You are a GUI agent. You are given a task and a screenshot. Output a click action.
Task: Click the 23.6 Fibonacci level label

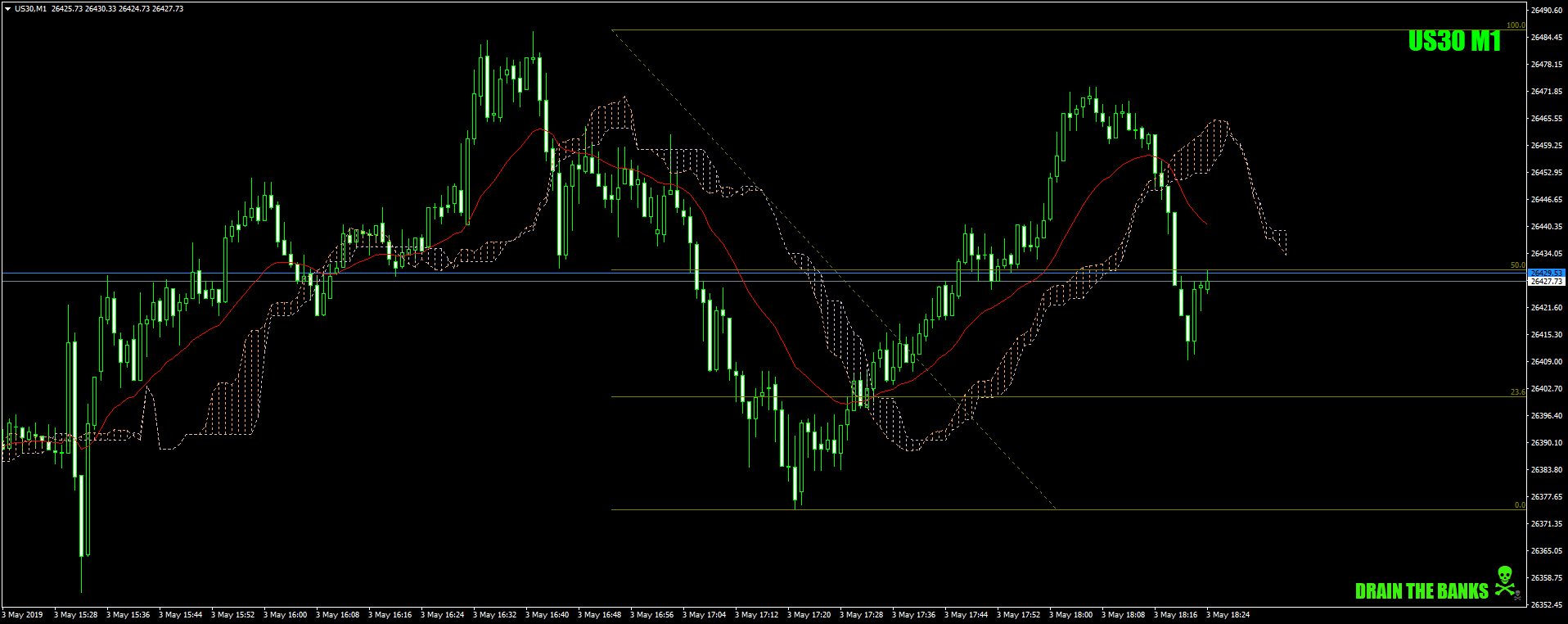pyautogui.click(x=1517, y=392)
